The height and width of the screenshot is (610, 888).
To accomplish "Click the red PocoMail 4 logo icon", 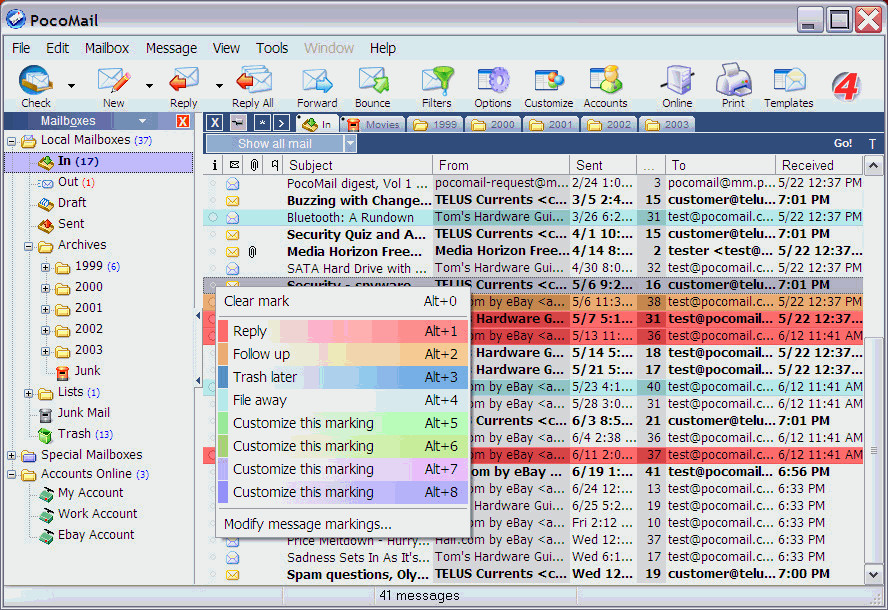I will (x=846, y=87).
